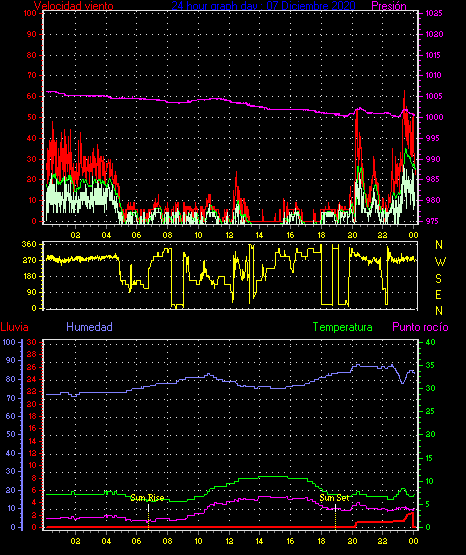466x555 pixels.
Task: Click the 'Presión' magenta title label
Action: [x=389, y=6]
